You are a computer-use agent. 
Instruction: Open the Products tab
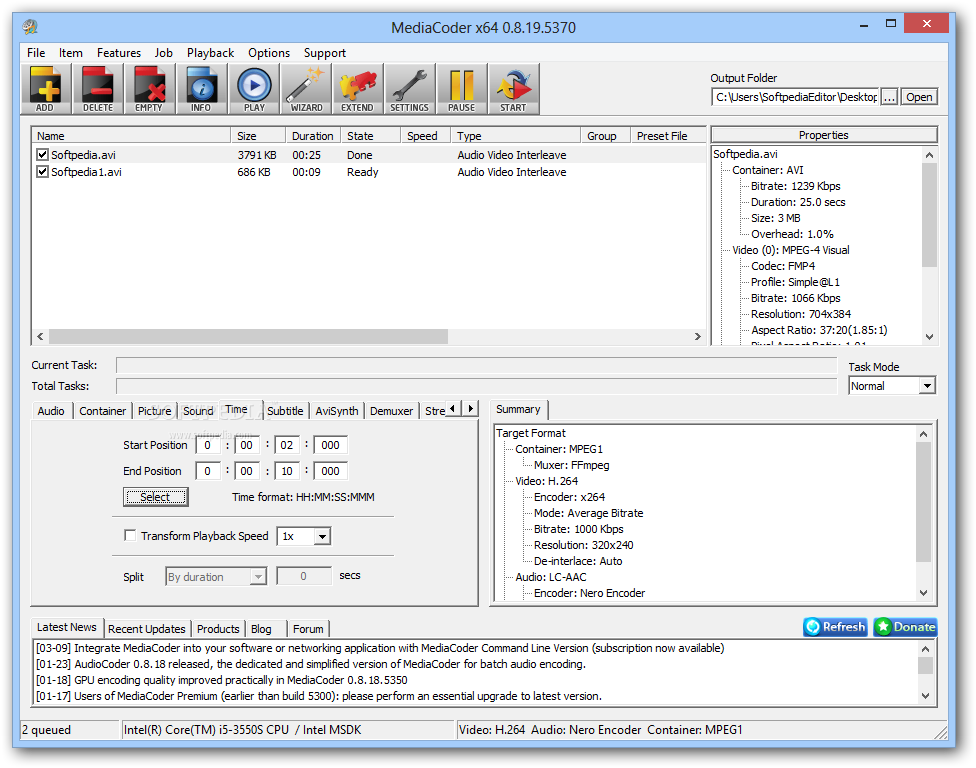(218, 629)
